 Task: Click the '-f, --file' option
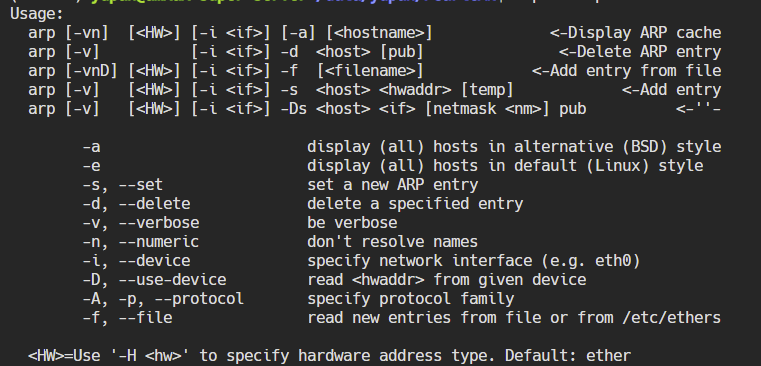(x=127, y=317)
